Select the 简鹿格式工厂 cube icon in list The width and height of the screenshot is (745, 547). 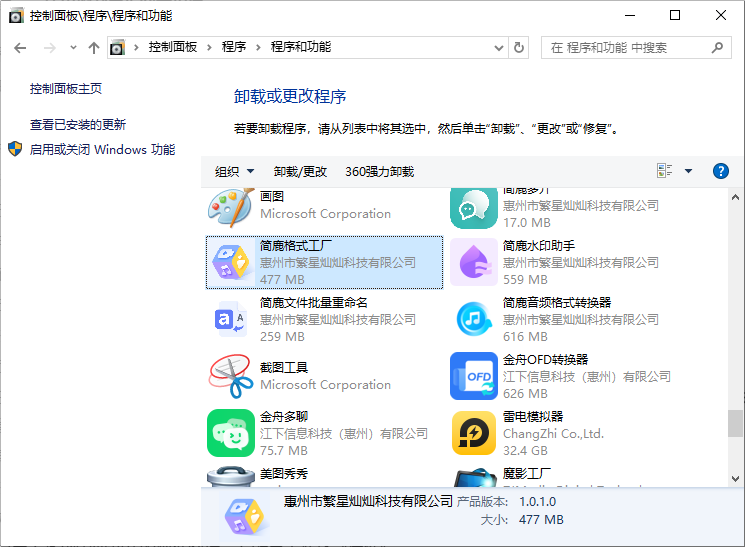(x=231, y=262)
